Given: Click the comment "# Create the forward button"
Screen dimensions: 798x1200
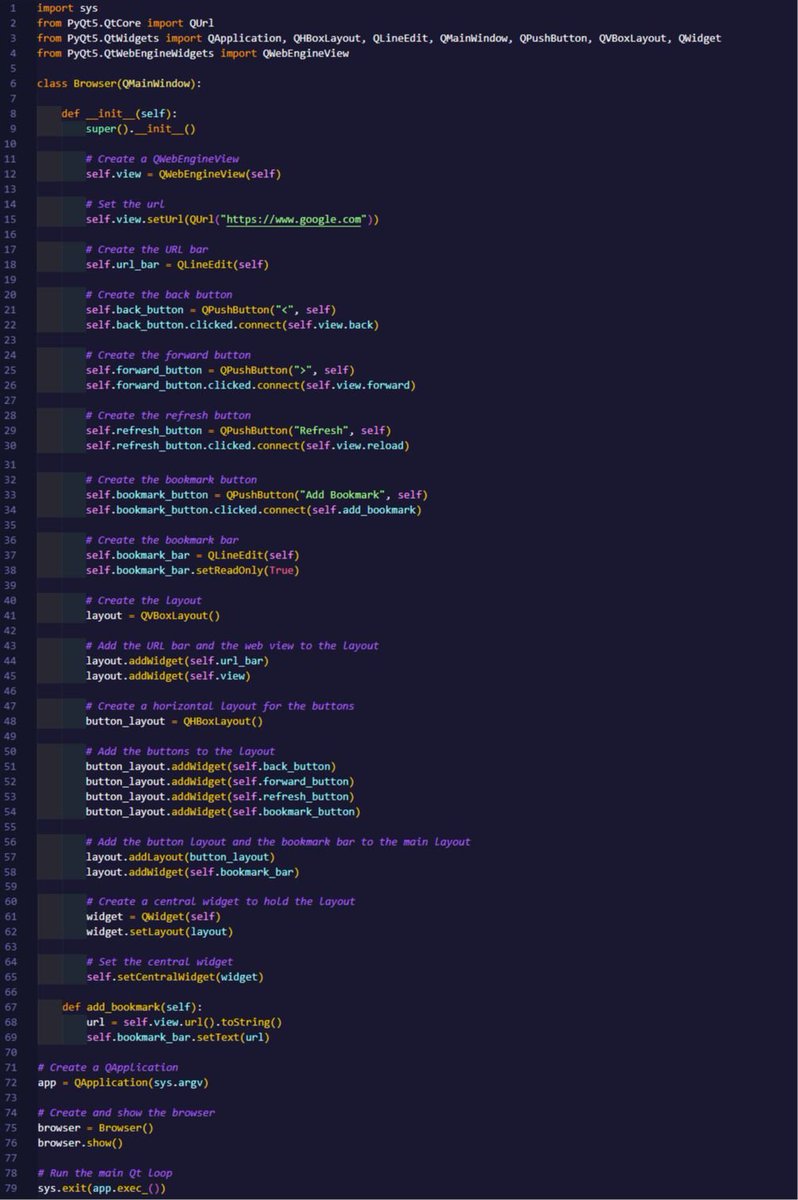Looking at the screenshot, I should (x=168, y=355).
